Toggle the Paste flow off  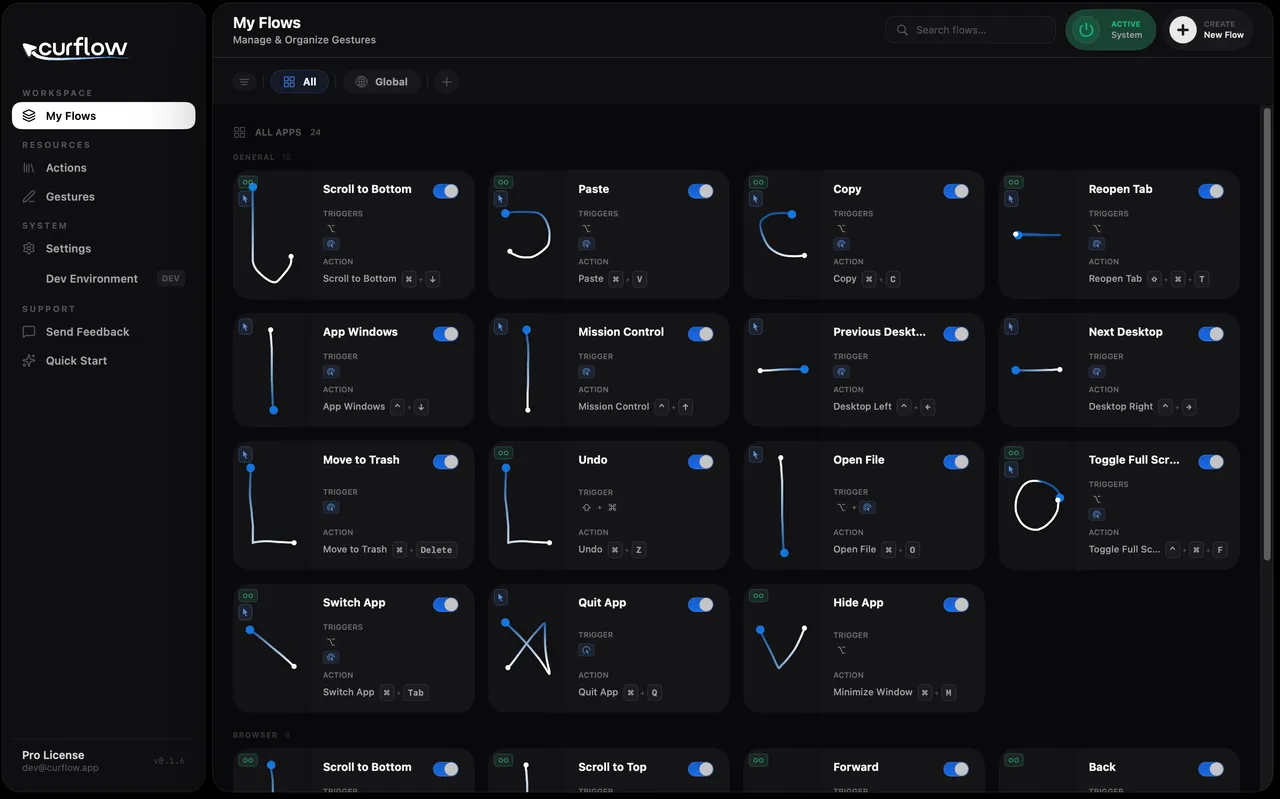pyautogui.click(x=701, y=191)
